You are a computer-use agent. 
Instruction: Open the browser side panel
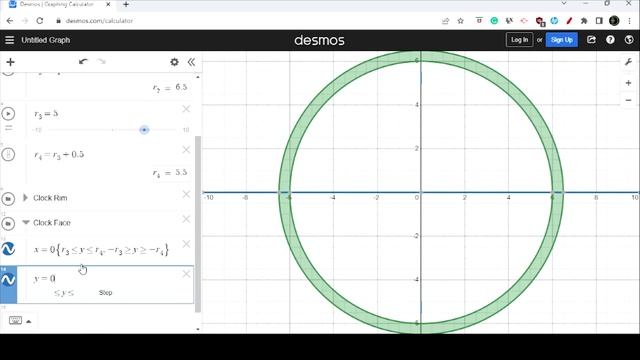click(599, 21)
